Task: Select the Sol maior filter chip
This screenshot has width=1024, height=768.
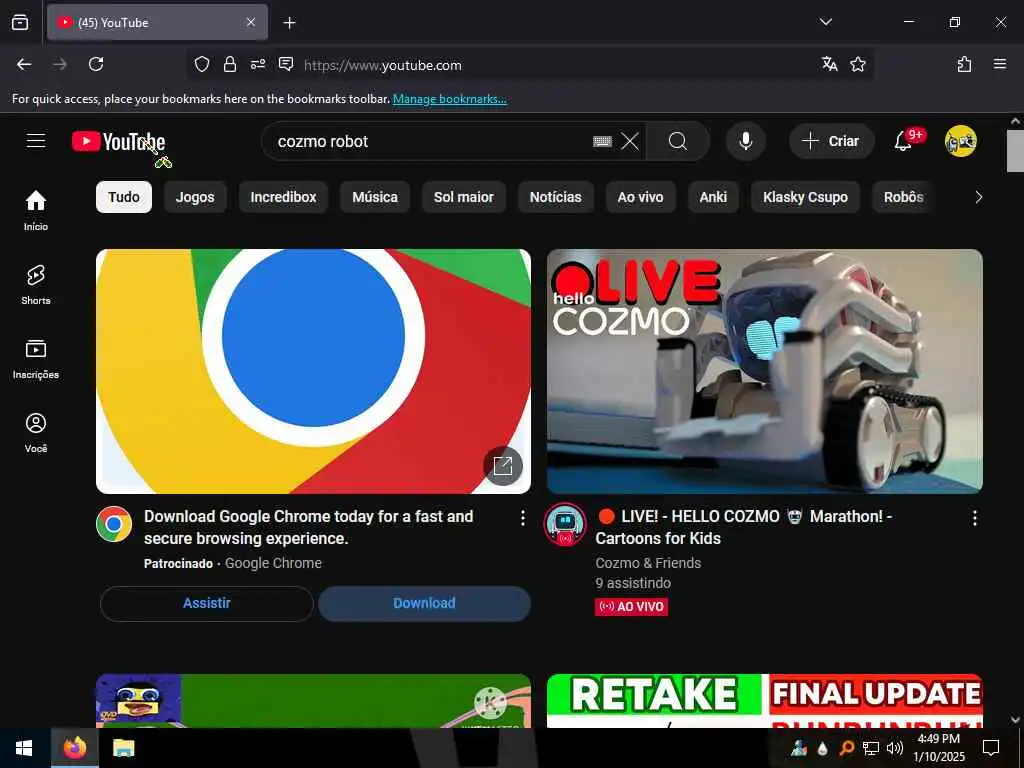Action: [x=464, y=197]
